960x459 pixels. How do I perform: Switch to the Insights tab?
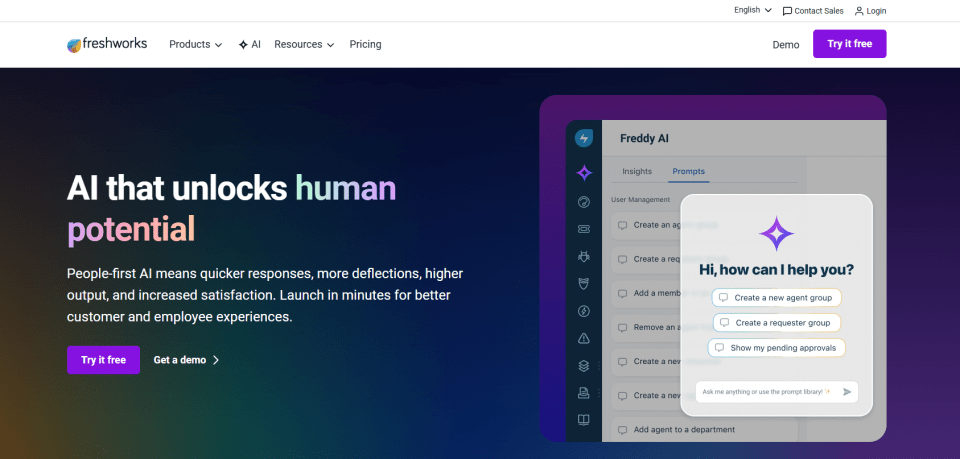tap(637, 171)
